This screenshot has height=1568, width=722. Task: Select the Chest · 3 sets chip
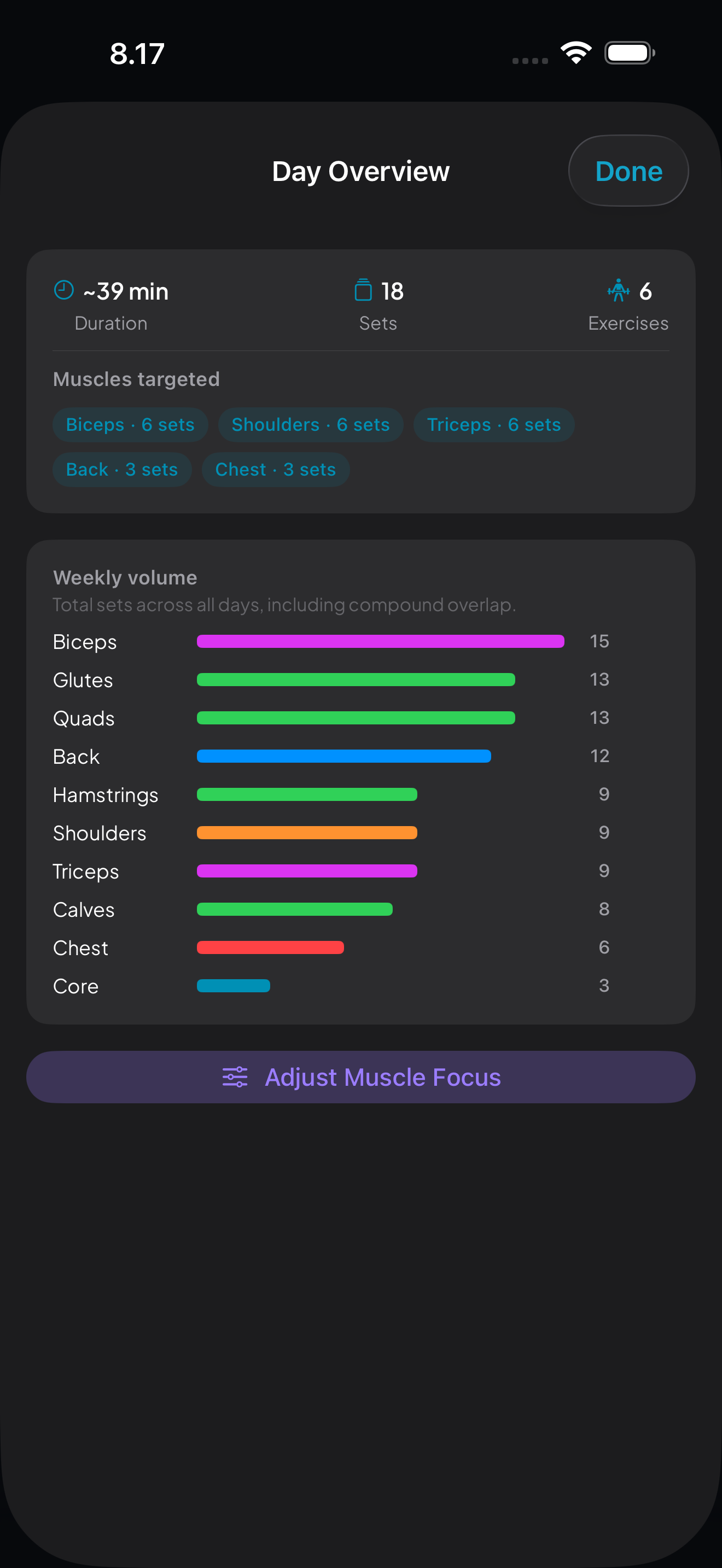(x=275, y=469)
